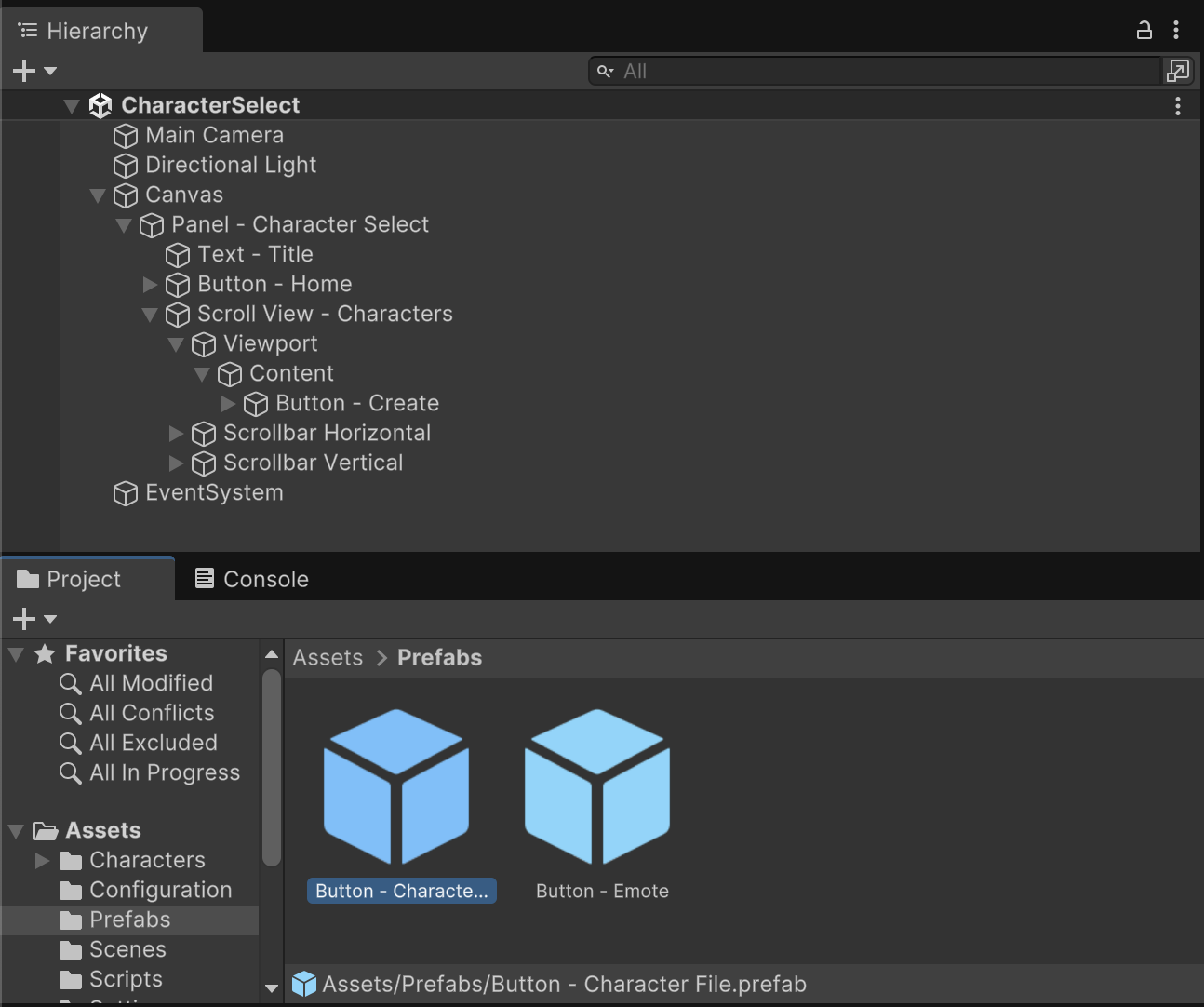1204x1007 pixels.
Task: Select the Button - Emote prefab thumbnail
Action: tap(596, 787)
